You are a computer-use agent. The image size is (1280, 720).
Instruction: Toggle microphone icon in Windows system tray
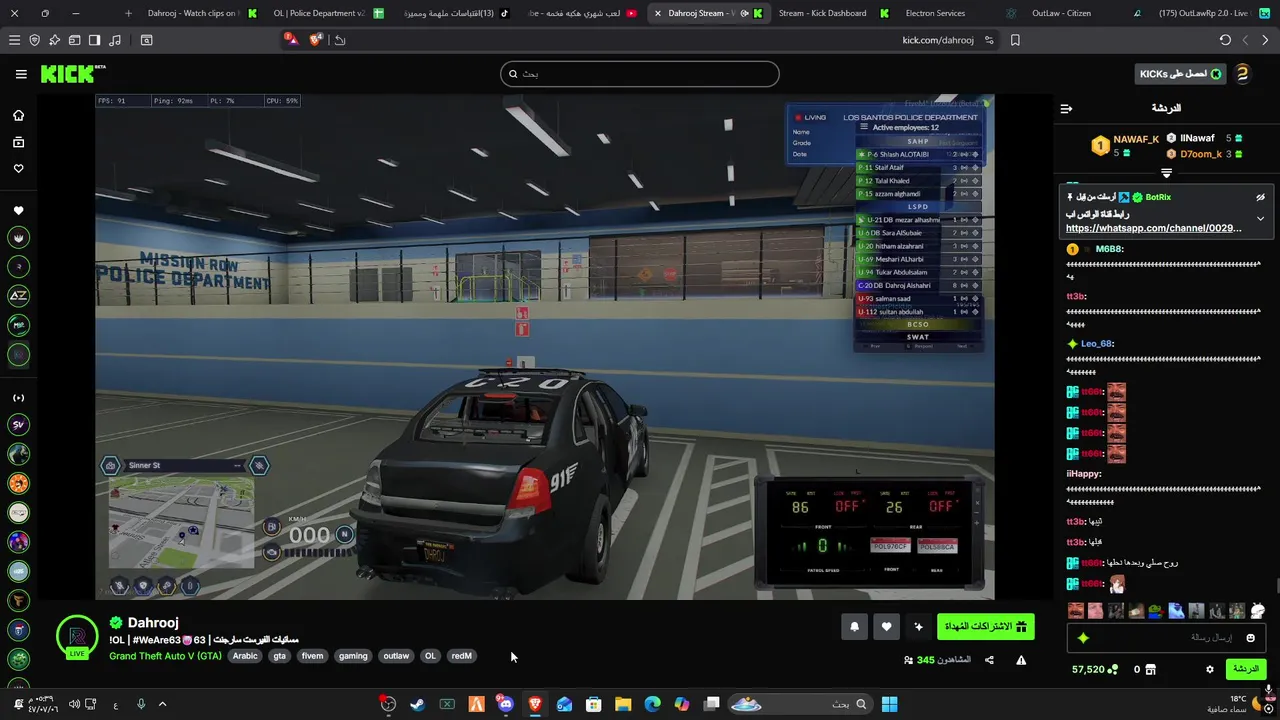(x=140, y=704)
